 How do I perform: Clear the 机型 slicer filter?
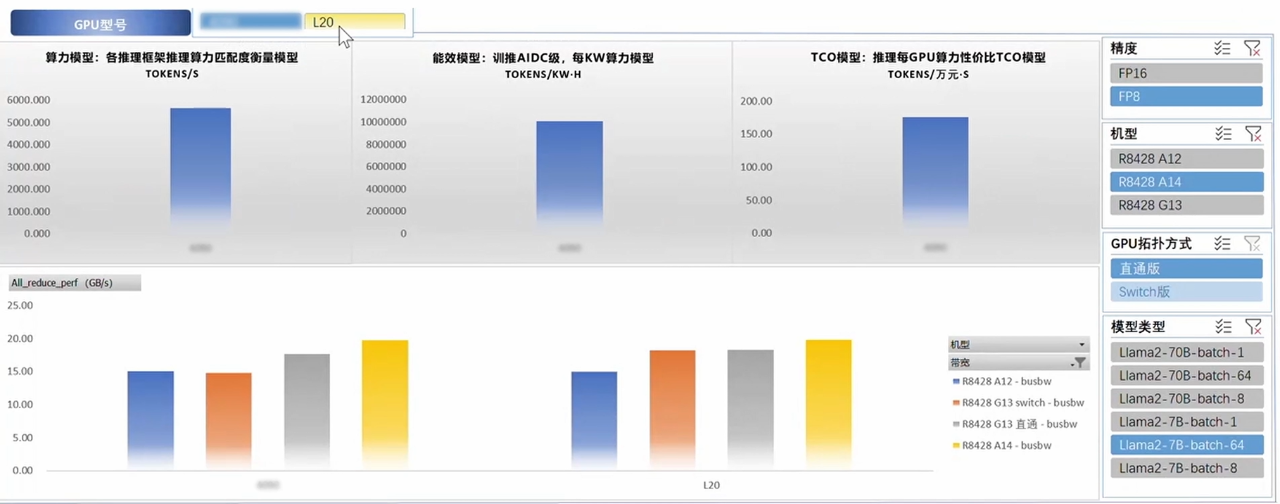coord(1252,133)
